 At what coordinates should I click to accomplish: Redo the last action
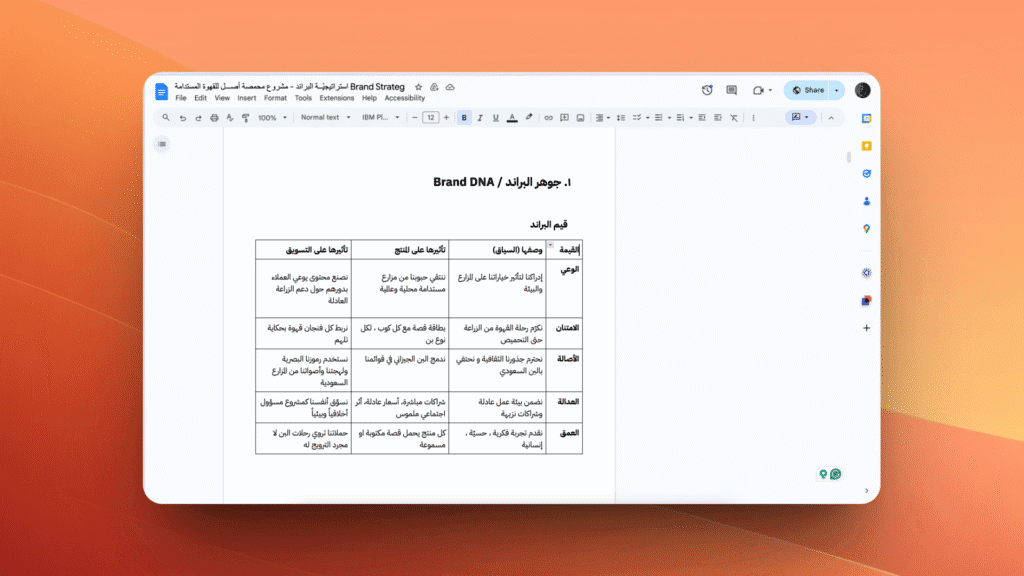pyautogui.click(x=199, y=118)
